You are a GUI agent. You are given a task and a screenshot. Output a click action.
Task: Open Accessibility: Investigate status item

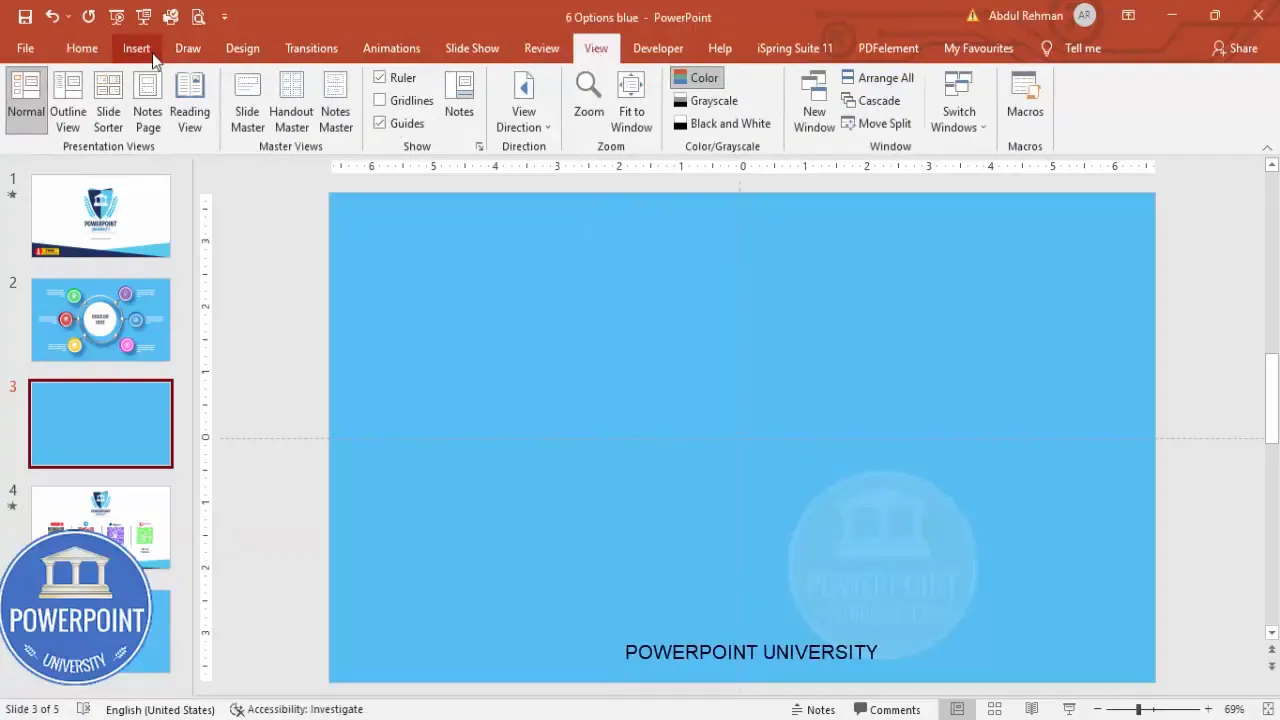point(296,709)
